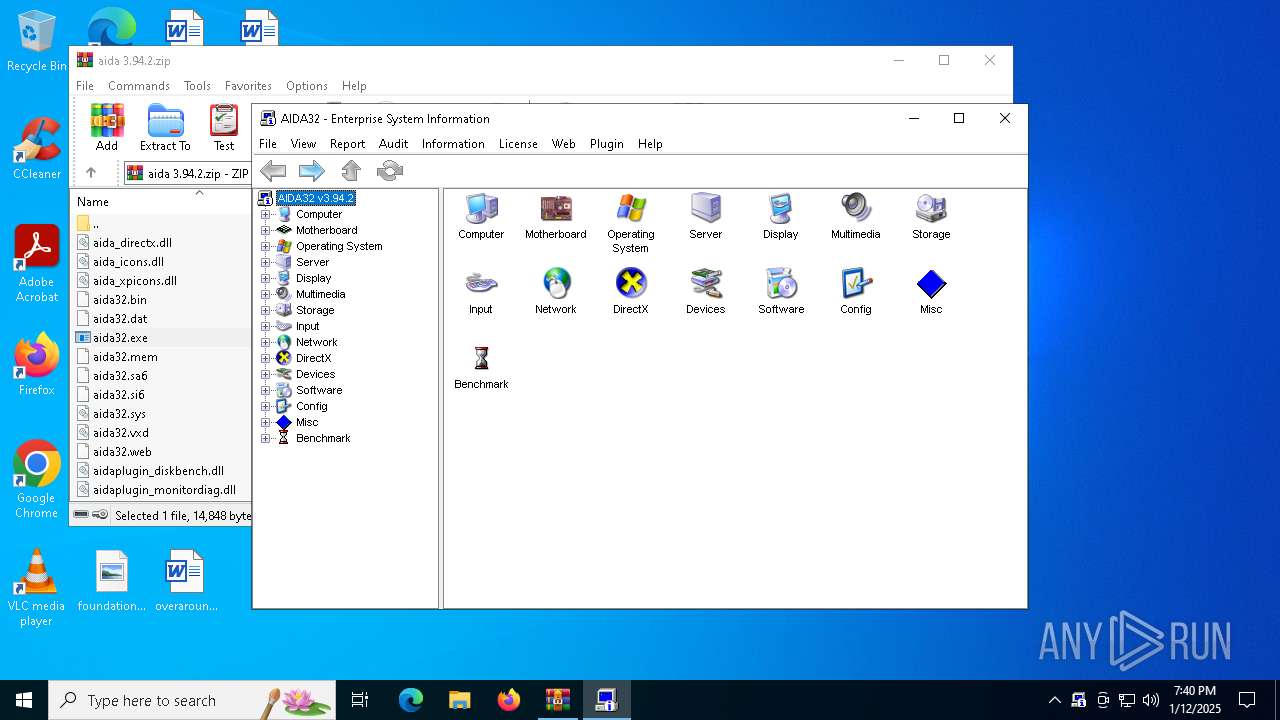Screen dimensions: 1280x720
Task: Open the AIDA32 License menu
Action: pyautogui.click(x=518, y=144)
